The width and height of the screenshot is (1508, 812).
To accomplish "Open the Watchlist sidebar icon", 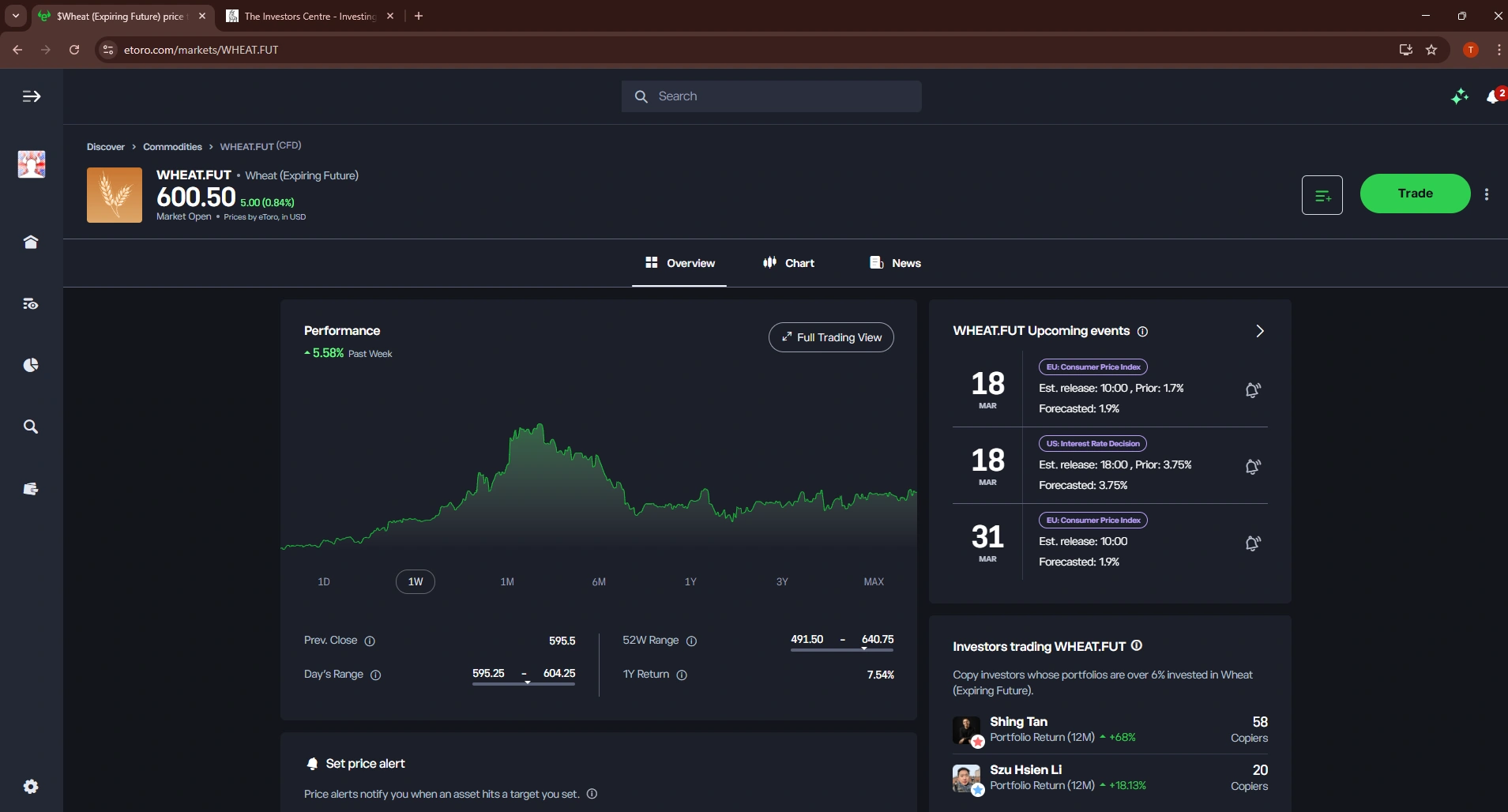I will 31,303.
